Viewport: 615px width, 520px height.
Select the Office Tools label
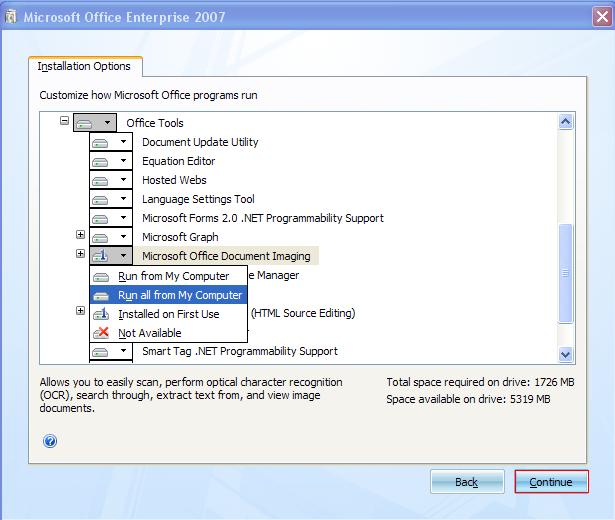coord(155,123)
